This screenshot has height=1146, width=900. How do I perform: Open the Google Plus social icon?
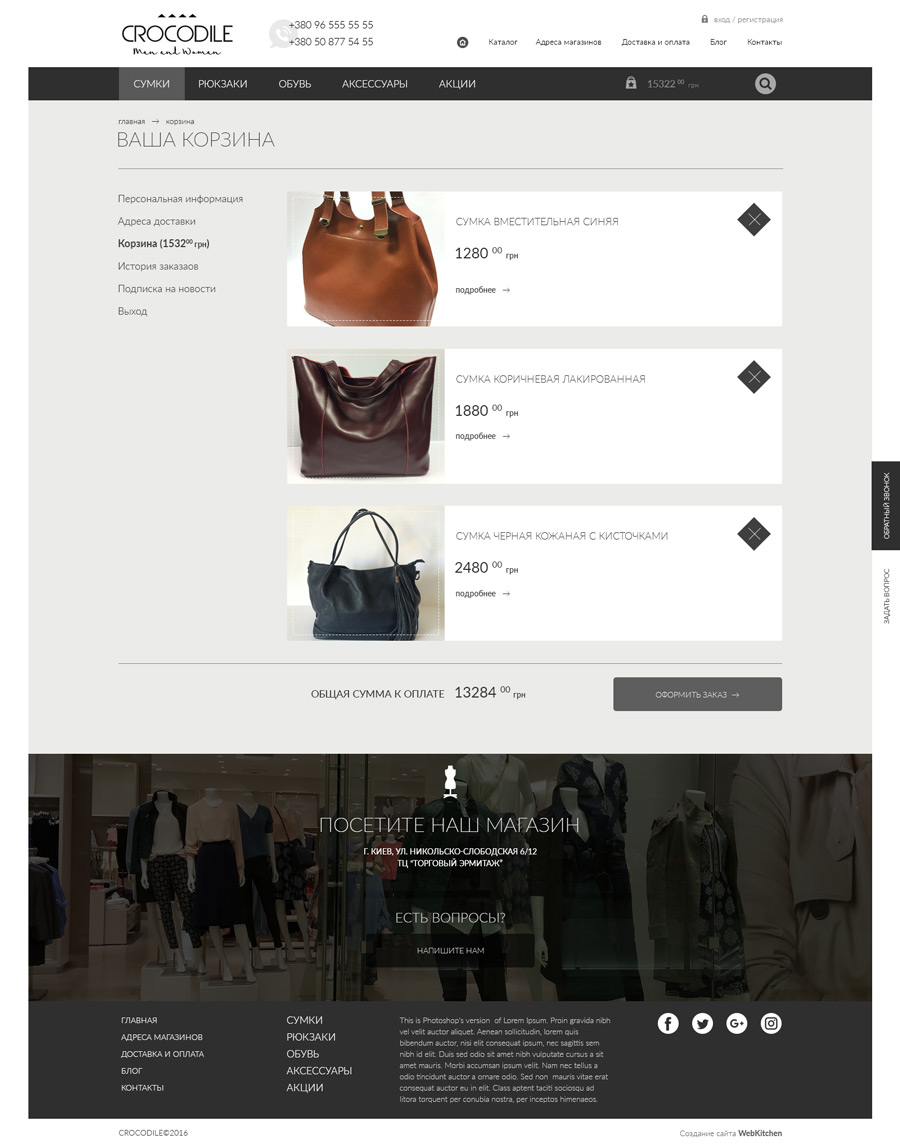pyautogui.click(x=736, y=1023)
